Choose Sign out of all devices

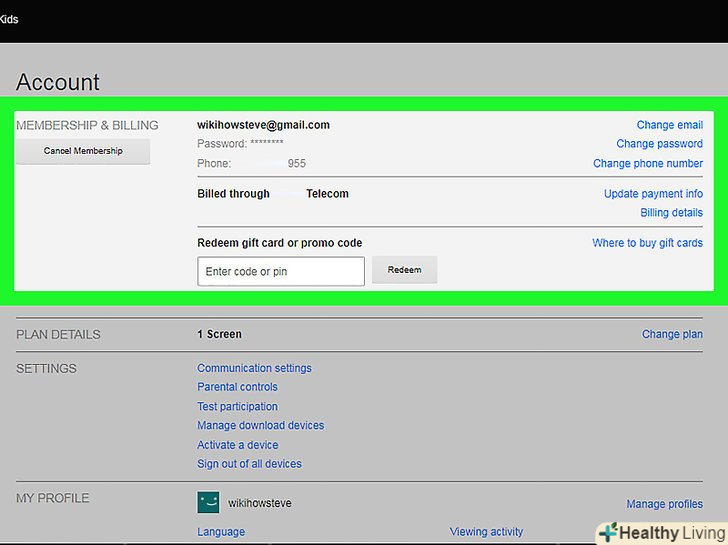[249, 464]
